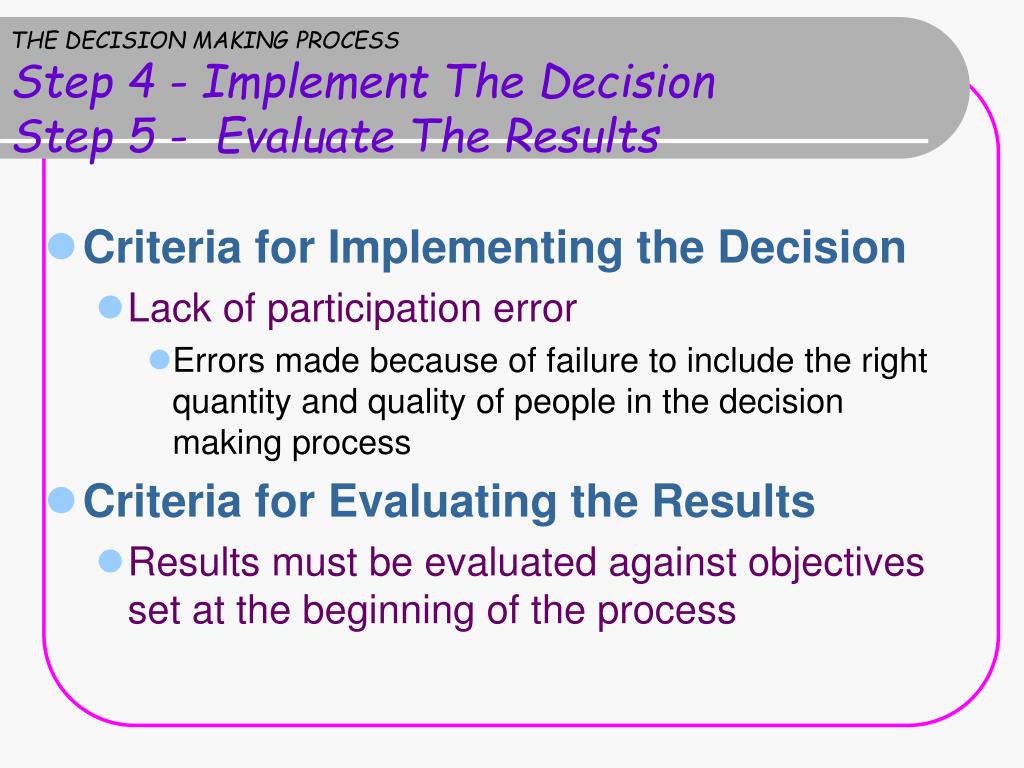This screenshot has width=1024, height=768.
Task: Click the bullet before Errors made because
Action: [159, 359]
